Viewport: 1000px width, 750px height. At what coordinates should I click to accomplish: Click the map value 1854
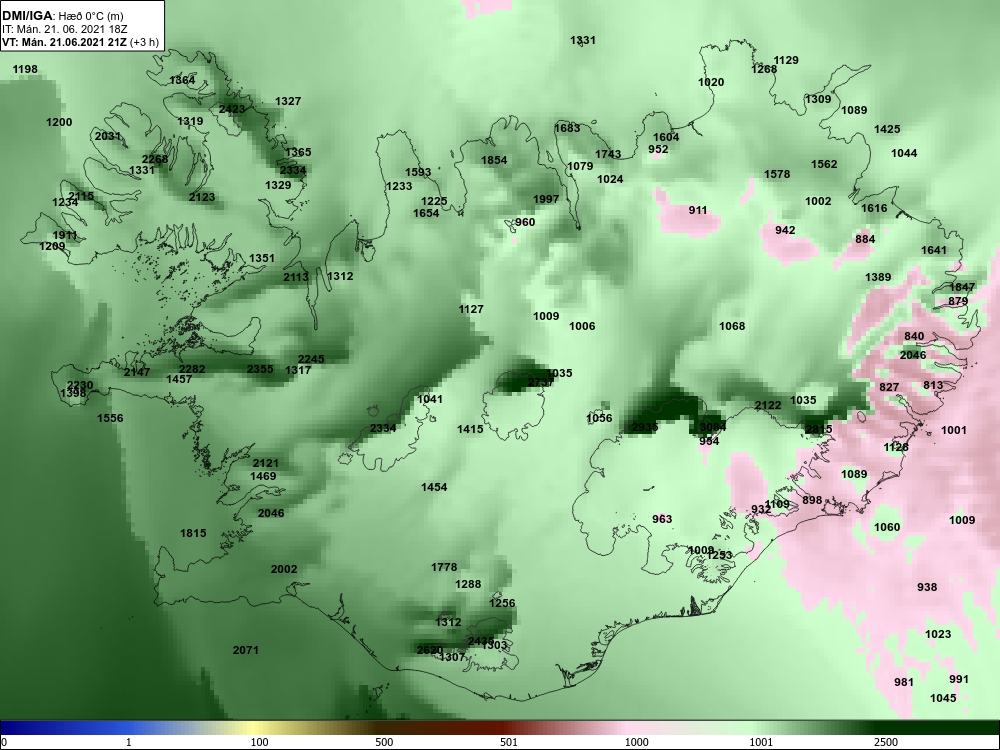494,160
